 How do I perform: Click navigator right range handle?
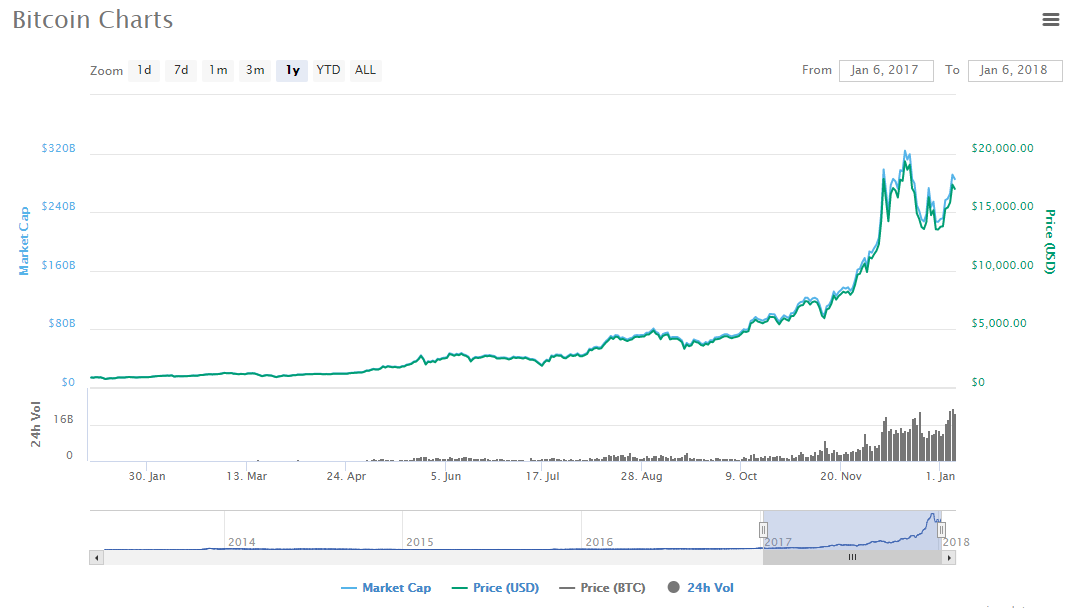(x=941, y=530)
